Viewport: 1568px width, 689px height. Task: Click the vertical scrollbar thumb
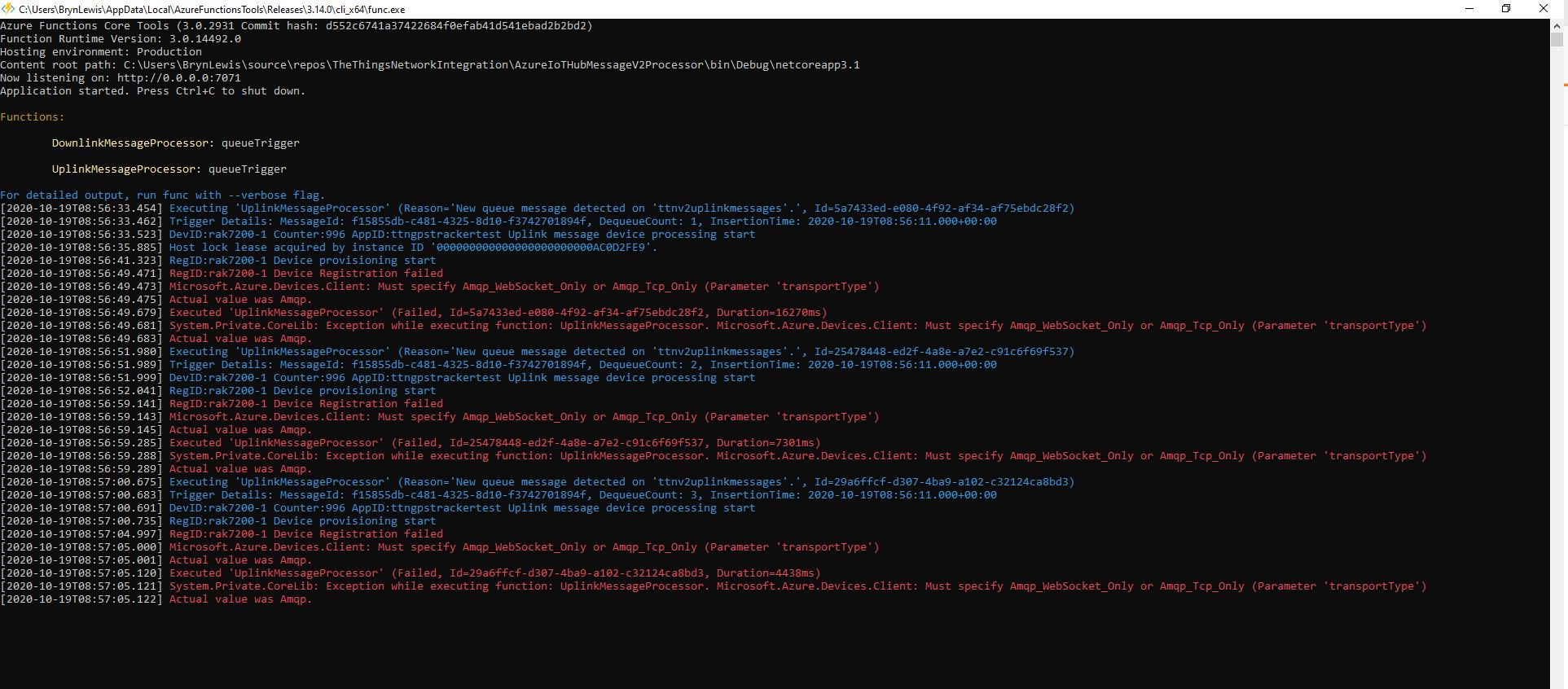point(1557,39)
